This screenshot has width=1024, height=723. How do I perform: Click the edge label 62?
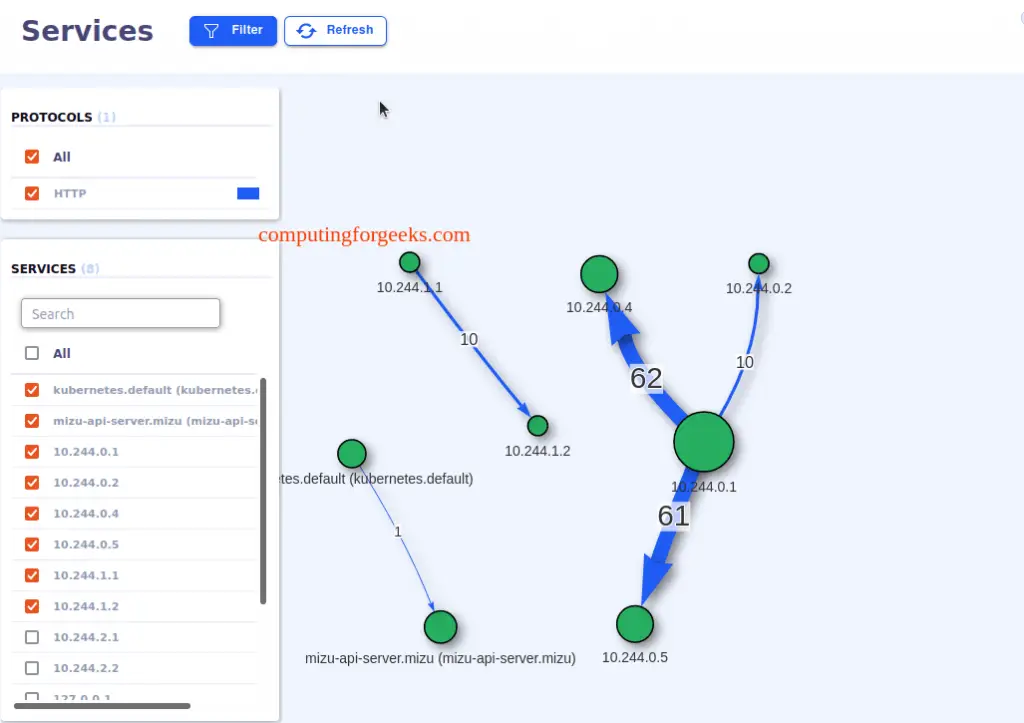click(647, 378)
